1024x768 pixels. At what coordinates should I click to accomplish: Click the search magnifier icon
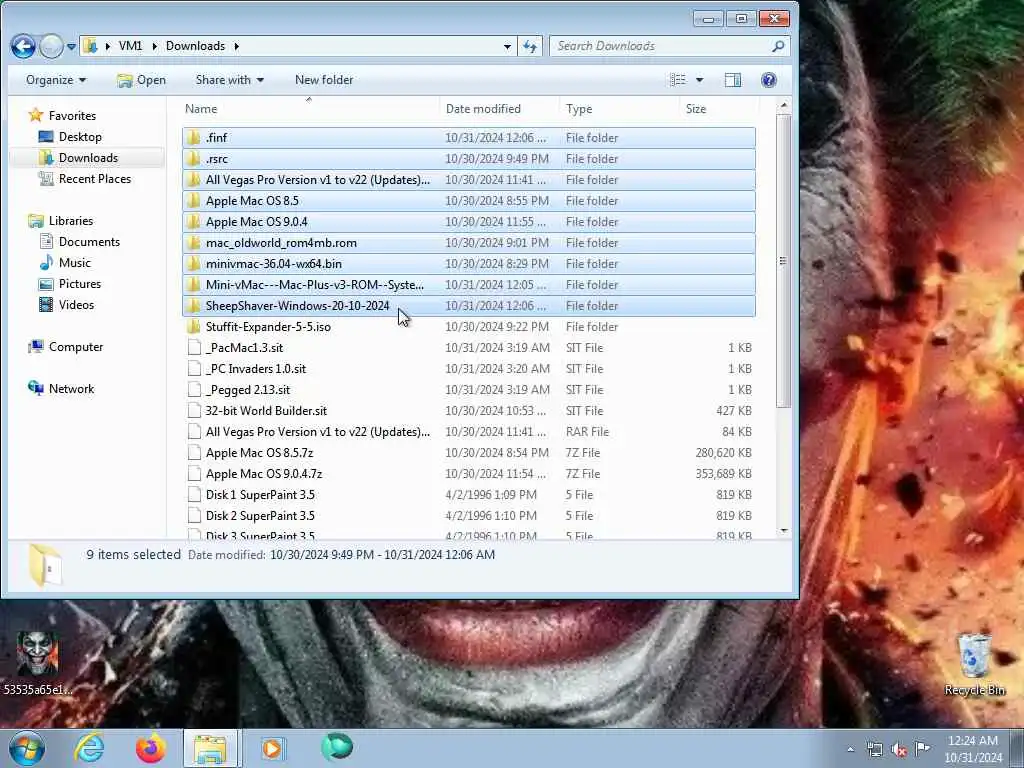tap(778, 46)
